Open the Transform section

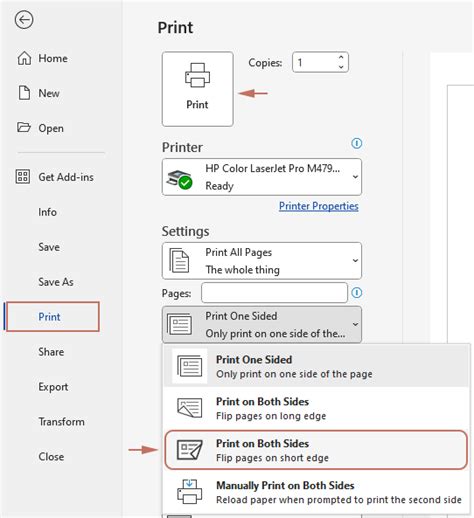(x=61, y=422)
